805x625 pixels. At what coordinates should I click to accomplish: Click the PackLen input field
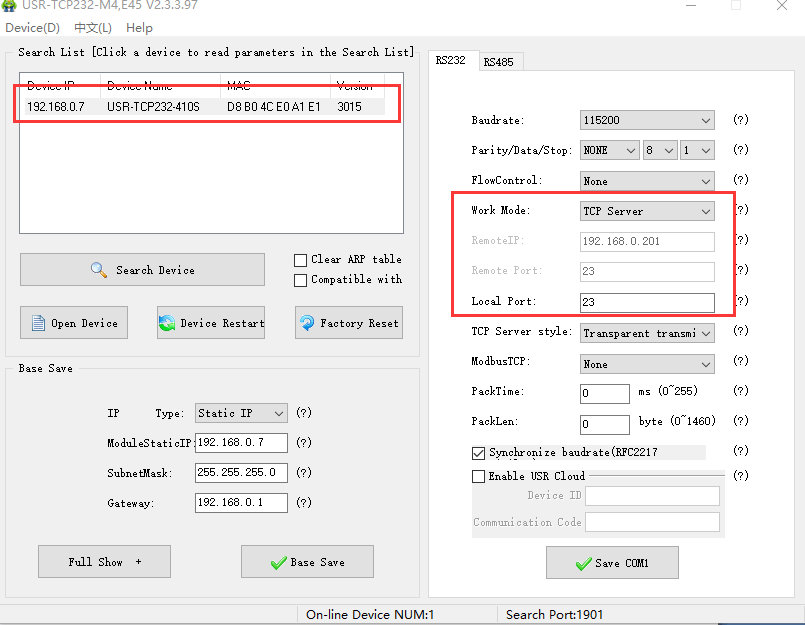(605, 424)
